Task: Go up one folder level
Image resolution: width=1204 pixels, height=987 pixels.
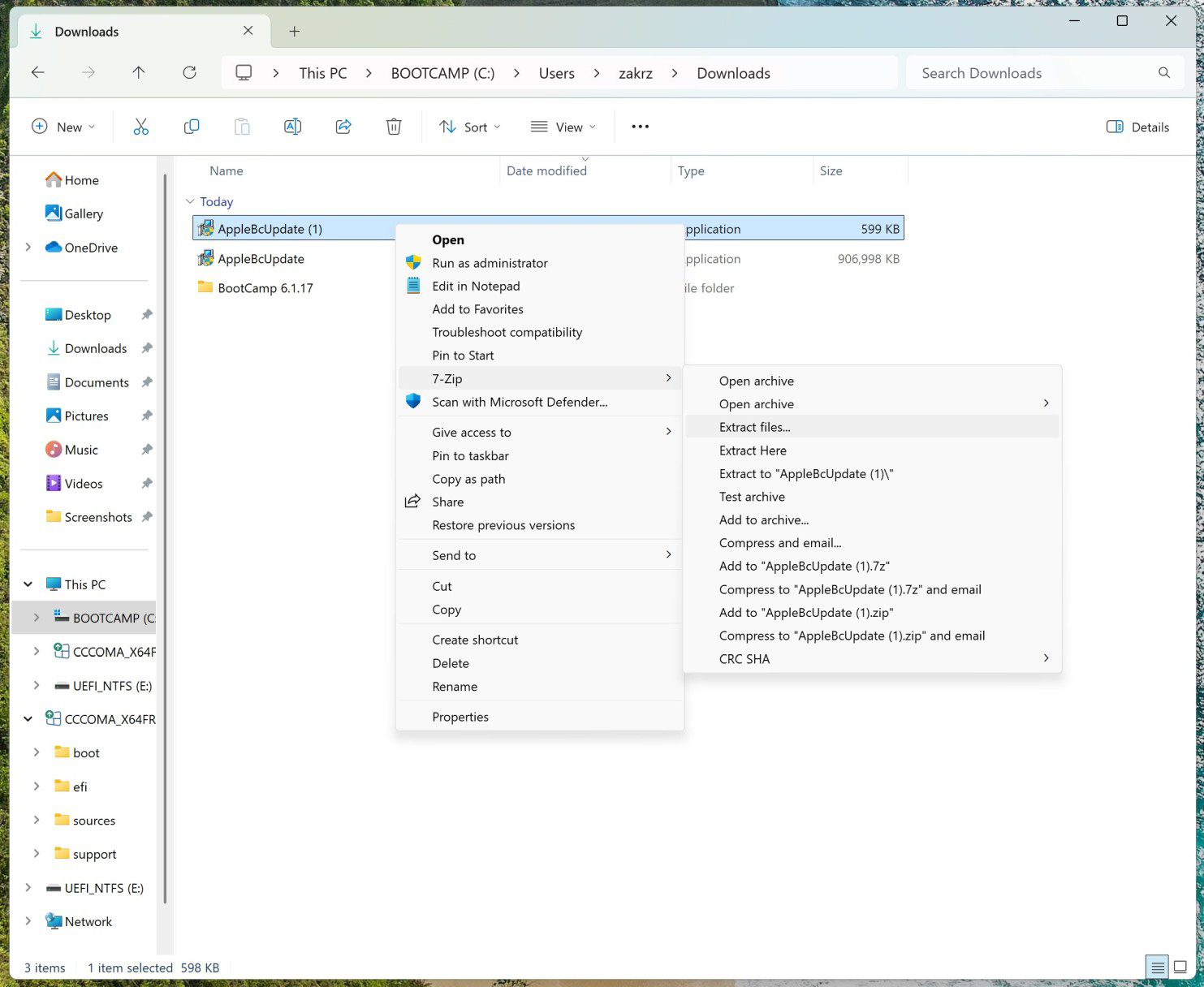Action: 139,73
